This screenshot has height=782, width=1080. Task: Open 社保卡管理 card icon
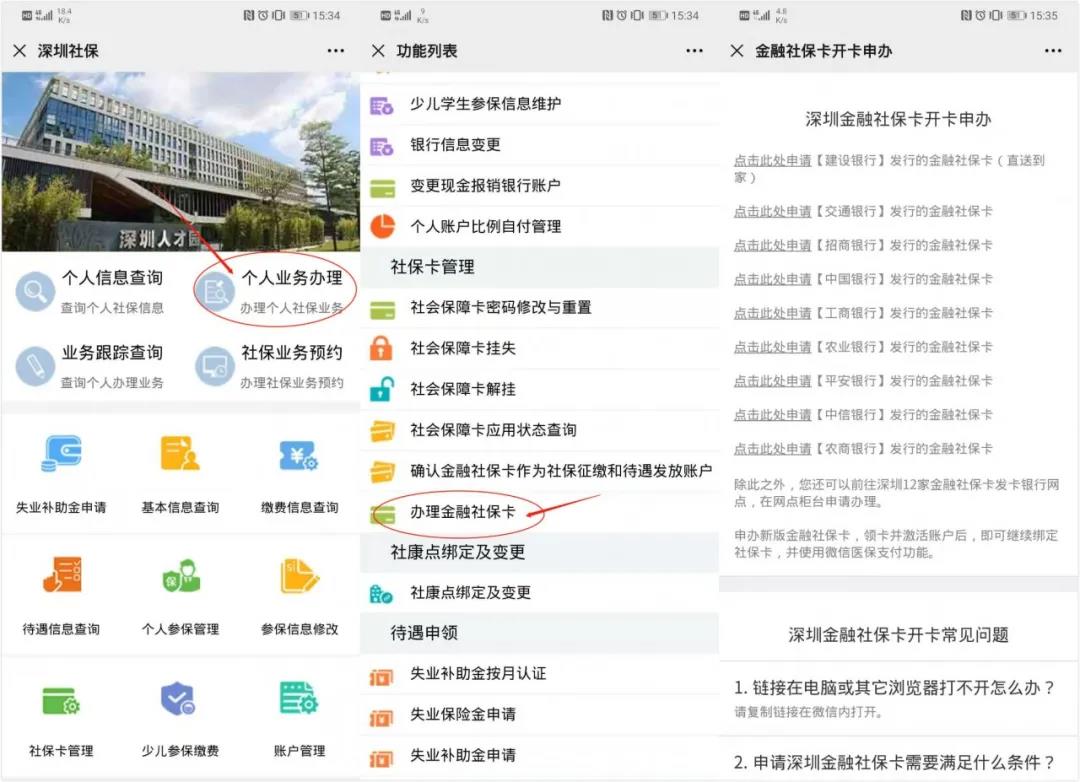[61, 701]
